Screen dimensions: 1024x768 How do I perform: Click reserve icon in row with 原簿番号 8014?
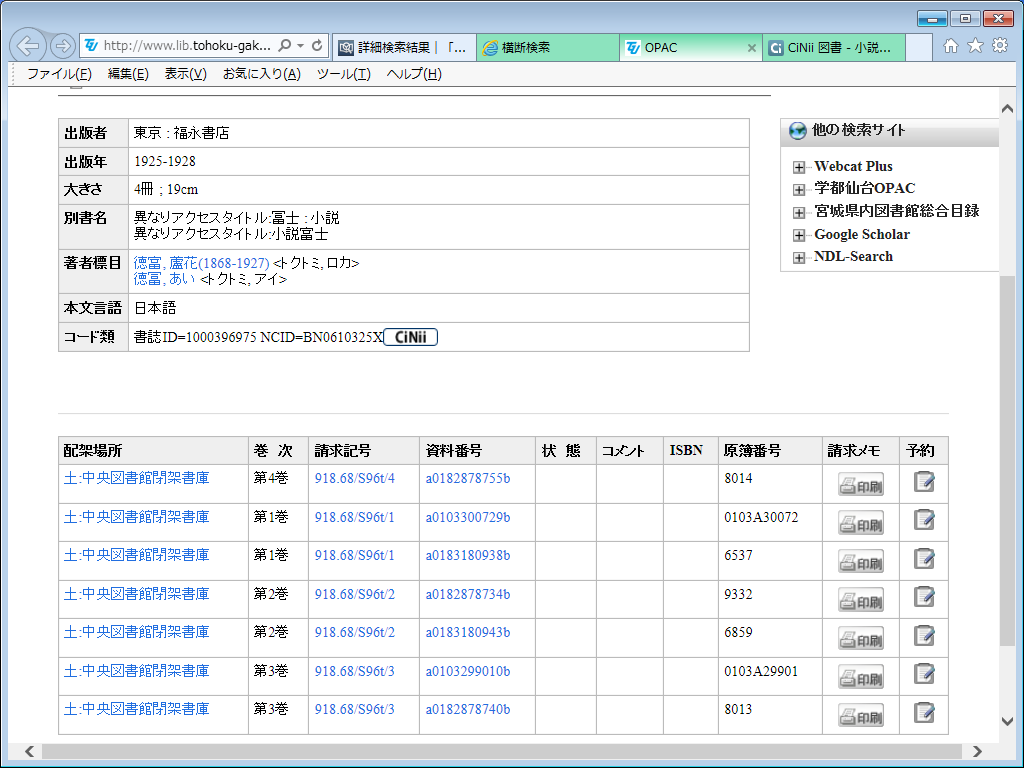click(x=924, y=482)
